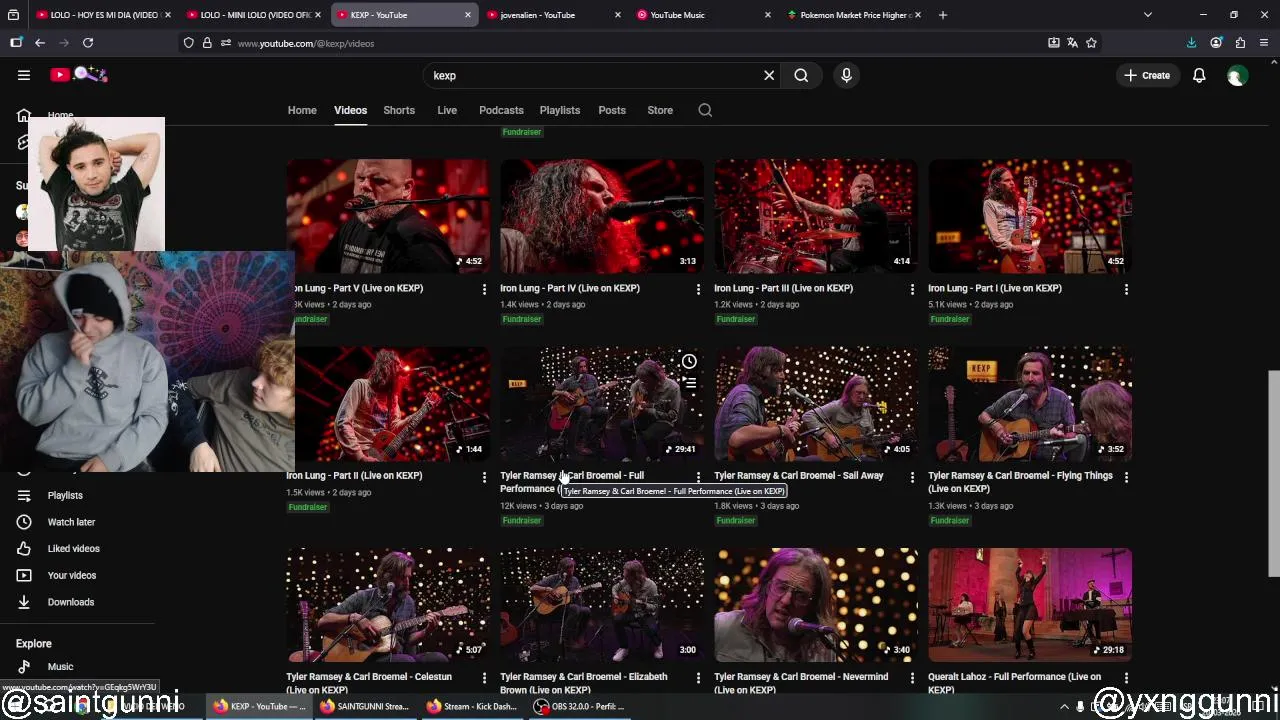List all tabs dropdown

tap(1147, 15)
